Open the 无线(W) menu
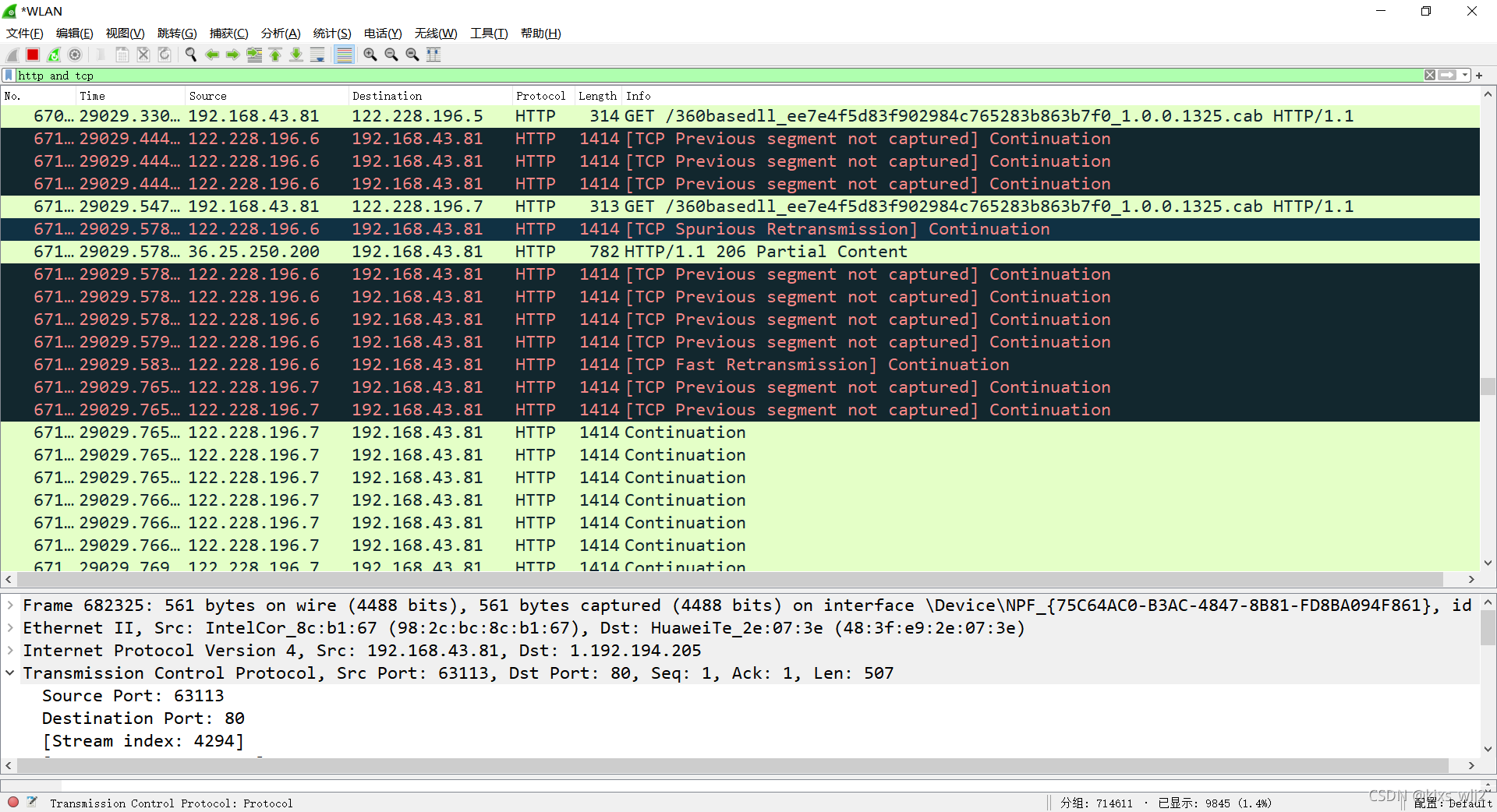This screenshot has height=812, width=1497. pyautogui.click(x=436, y=34)
